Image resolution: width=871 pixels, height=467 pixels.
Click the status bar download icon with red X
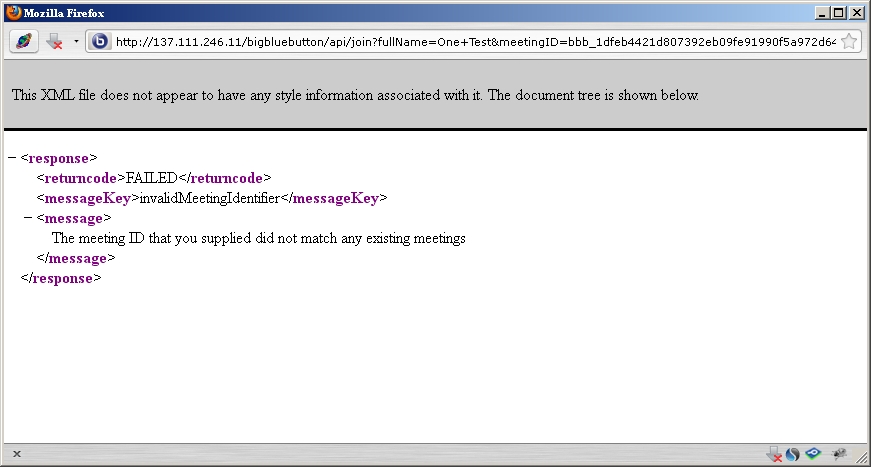coord(774,455)
